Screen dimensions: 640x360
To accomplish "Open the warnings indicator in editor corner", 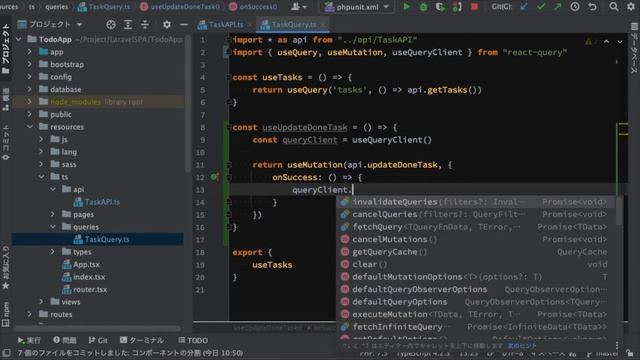I will pos(590,42).
